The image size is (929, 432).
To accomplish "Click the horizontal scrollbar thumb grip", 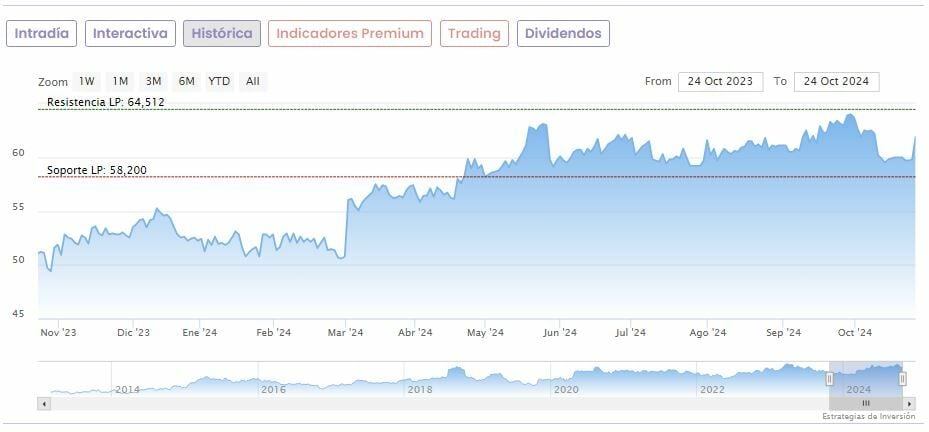I will point(866,403).
